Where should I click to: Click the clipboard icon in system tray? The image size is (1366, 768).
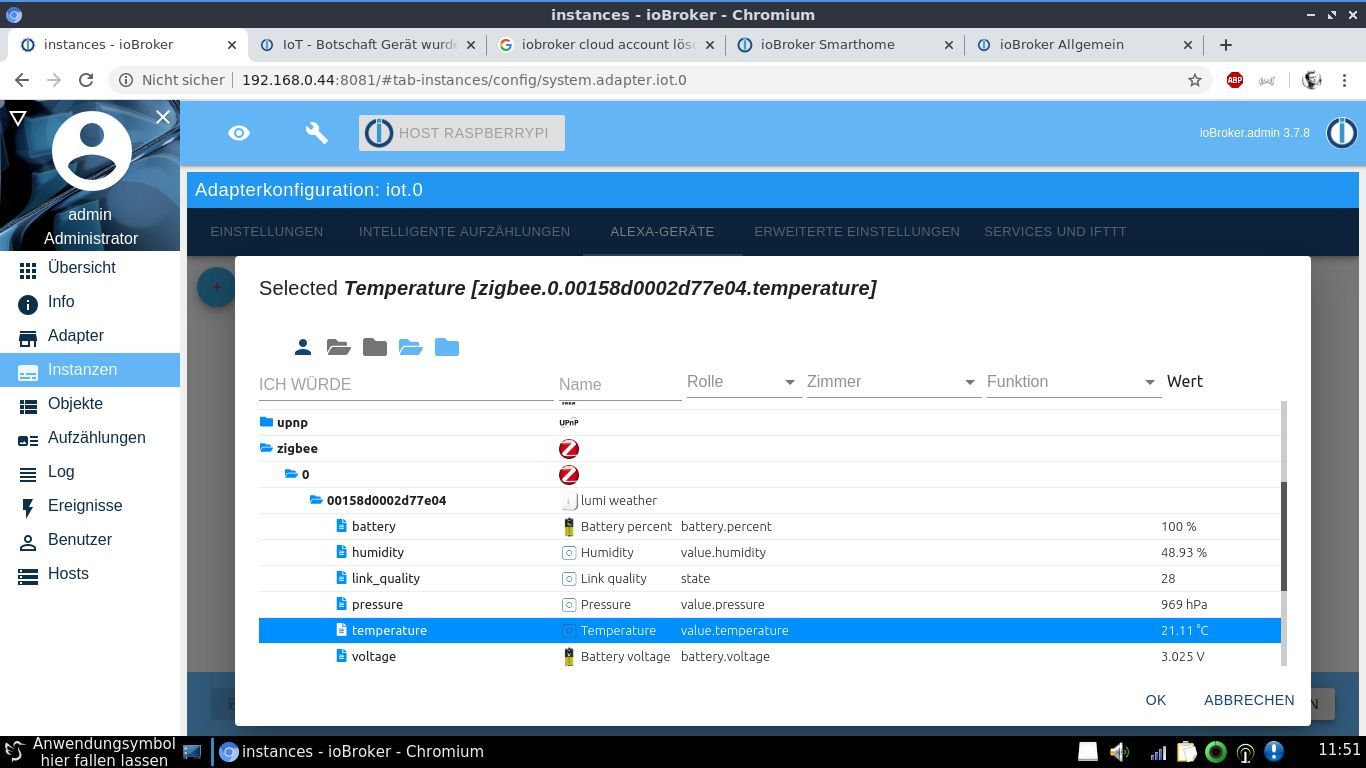tap(1186, 751)
